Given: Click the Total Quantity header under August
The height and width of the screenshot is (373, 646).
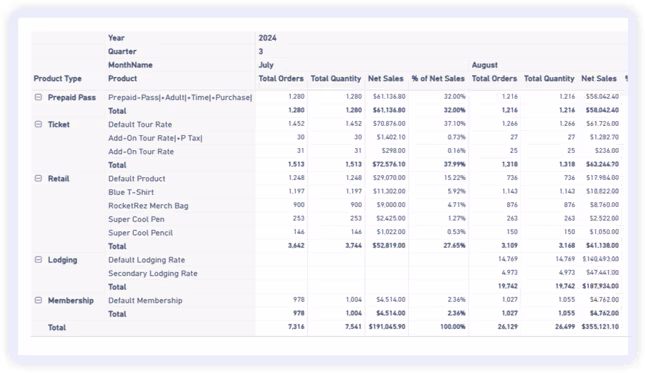Looking at the screenshot, I should [549, 78].
